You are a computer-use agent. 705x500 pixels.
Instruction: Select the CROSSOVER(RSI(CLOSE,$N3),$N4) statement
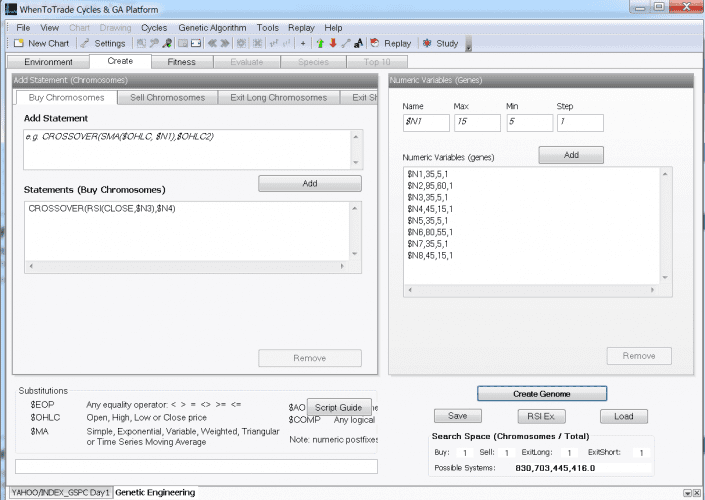tap(102, 209)
